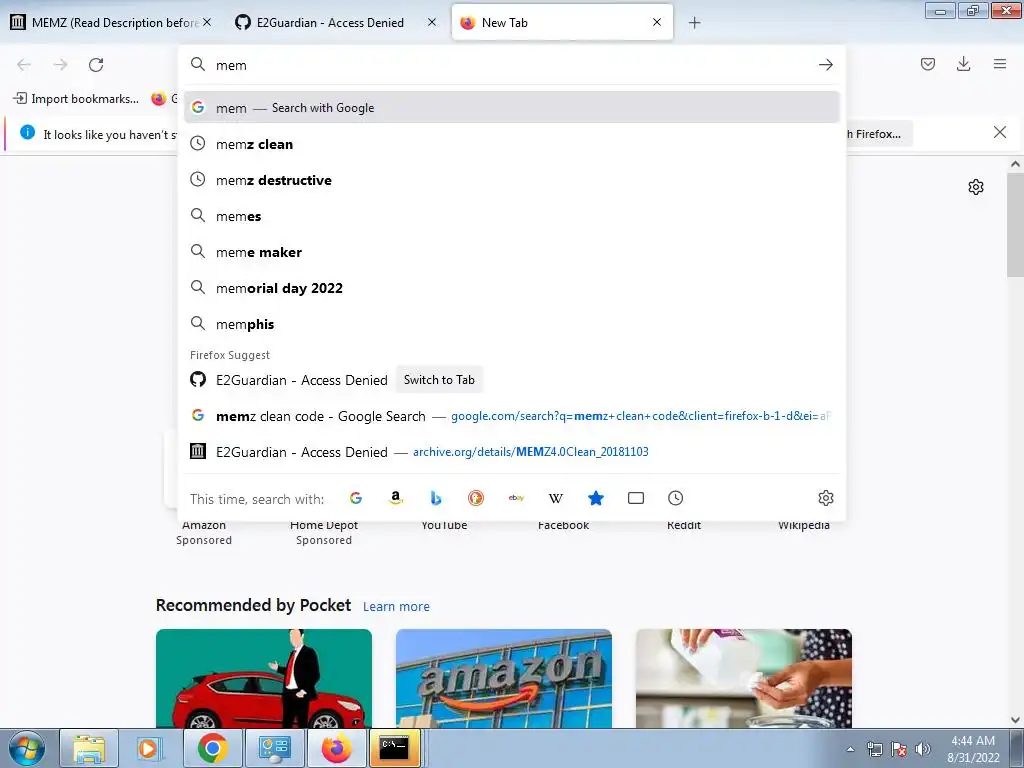The width and height of the screenshot is (1024, 768).
Task: Open search settings gear in suggestion panel
Action: [825, 498]
